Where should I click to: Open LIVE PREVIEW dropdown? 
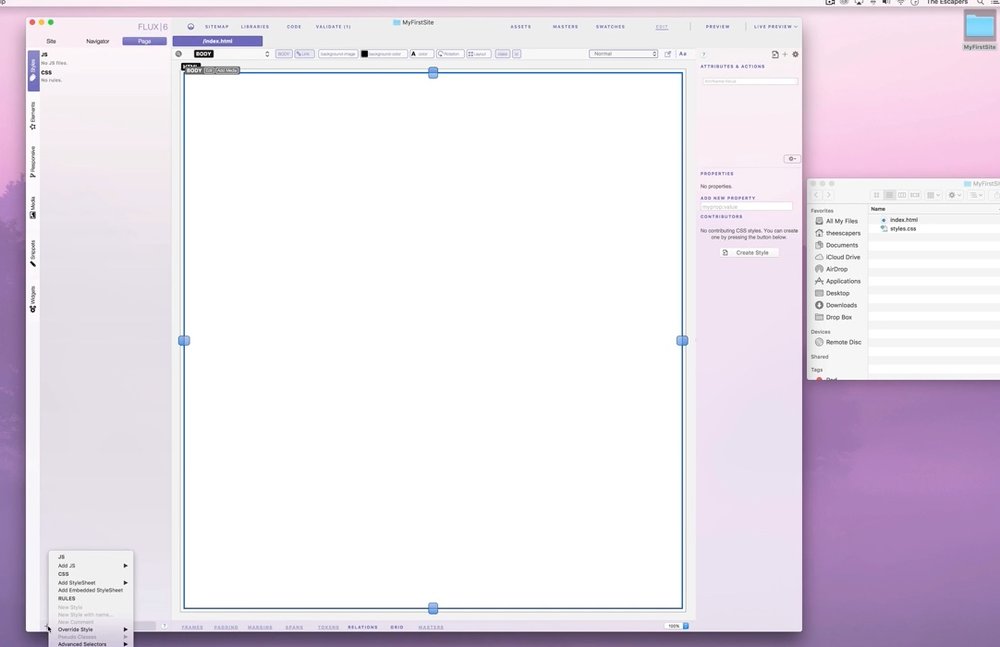point(776,27)
